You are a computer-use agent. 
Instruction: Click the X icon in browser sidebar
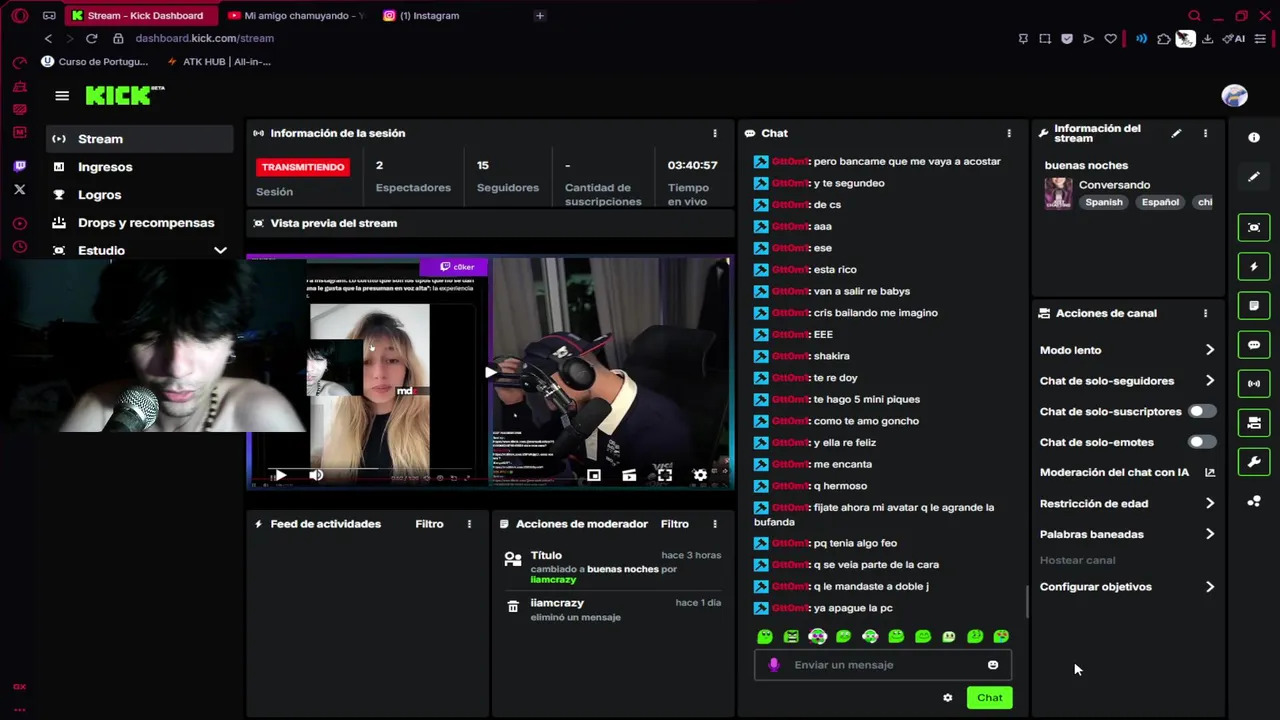[19, 189]
